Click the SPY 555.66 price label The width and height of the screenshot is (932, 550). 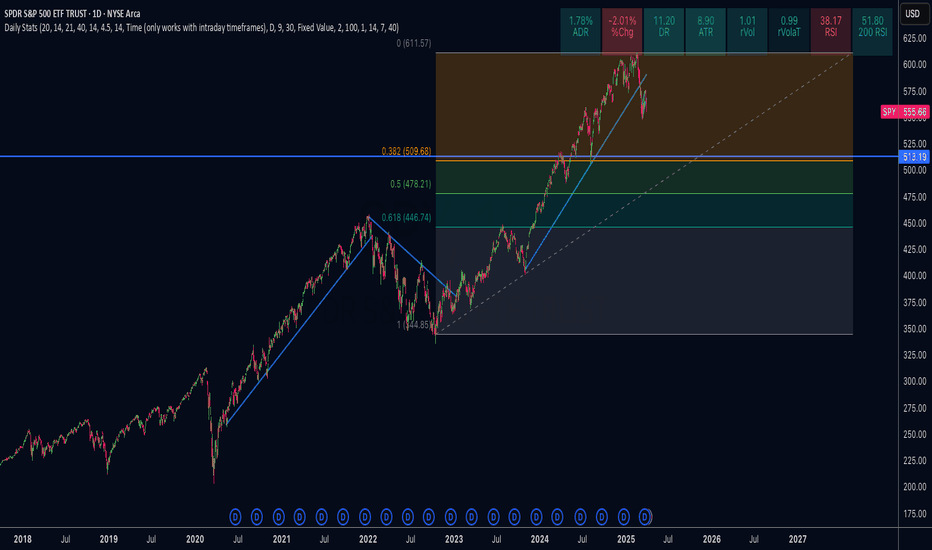pyautogui.click(x=904, y=112)
